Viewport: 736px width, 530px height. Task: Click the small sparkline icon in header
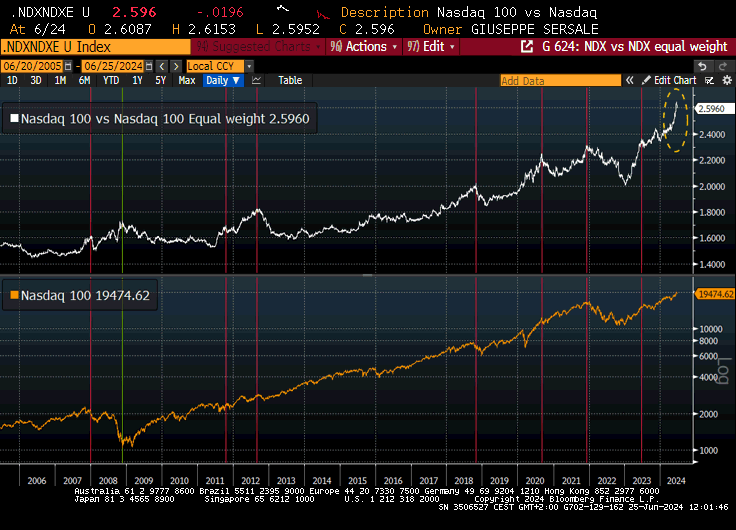click(x=283, y=8)
